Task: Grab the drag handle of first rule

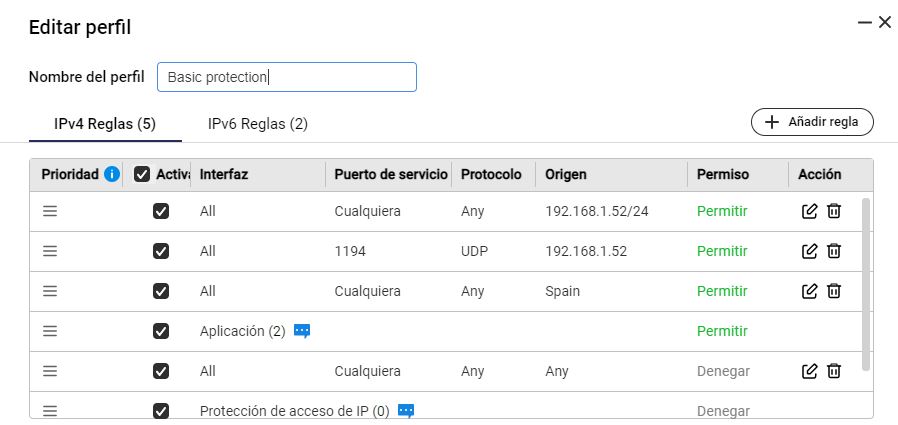Action: tap(50, 211)
